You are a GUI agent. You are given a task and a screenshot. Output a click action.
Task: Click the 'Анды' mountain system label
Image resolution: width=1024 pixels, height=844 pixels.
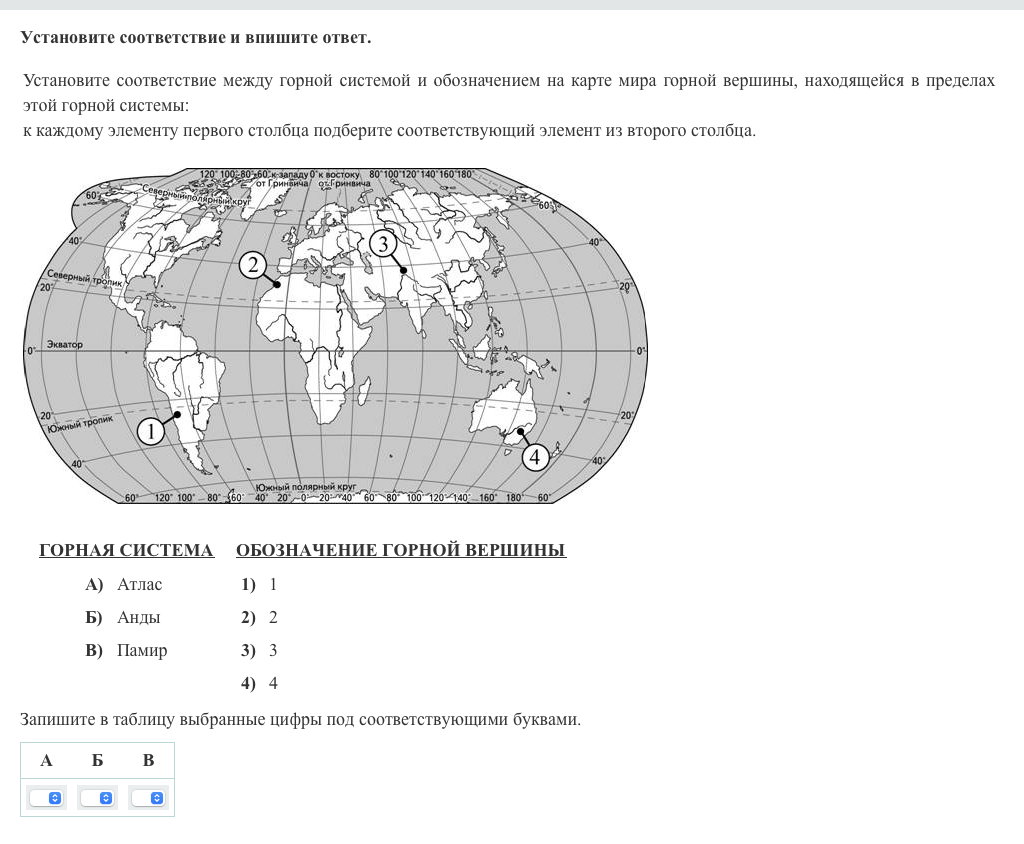(138, 617)
